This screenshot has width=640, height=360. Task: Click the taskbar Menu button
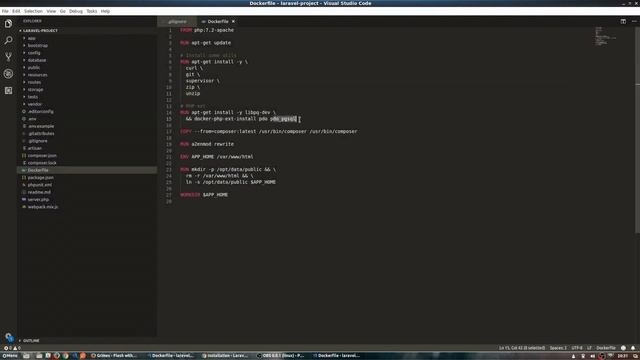pos(10,356)
